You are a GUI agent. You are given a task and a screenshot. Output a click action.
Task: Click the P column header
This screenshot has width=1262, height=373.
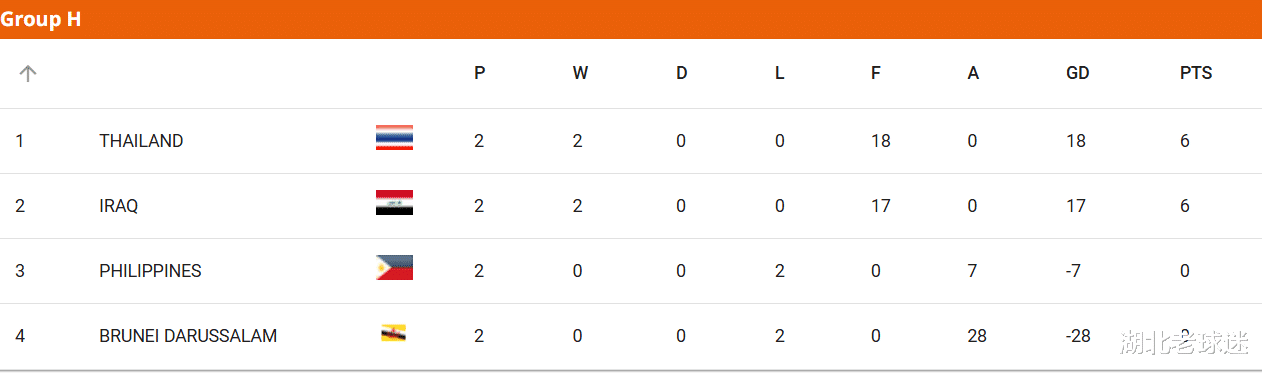480,73
